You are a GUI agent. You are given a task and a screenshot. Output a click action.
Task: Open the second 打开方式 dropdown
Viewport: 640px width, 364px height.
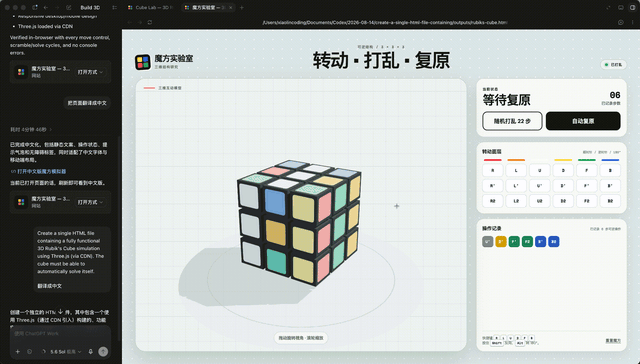point(91,202)
